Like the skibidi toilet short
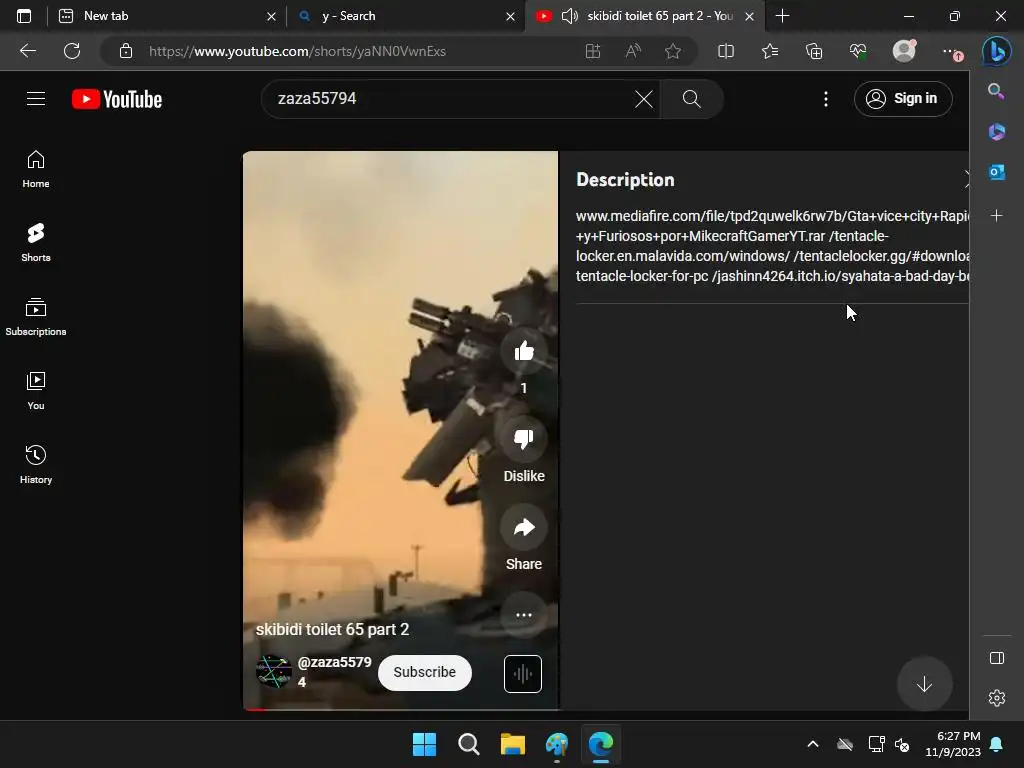Viewport: 1024px width, 768px height. pos(524,351)
